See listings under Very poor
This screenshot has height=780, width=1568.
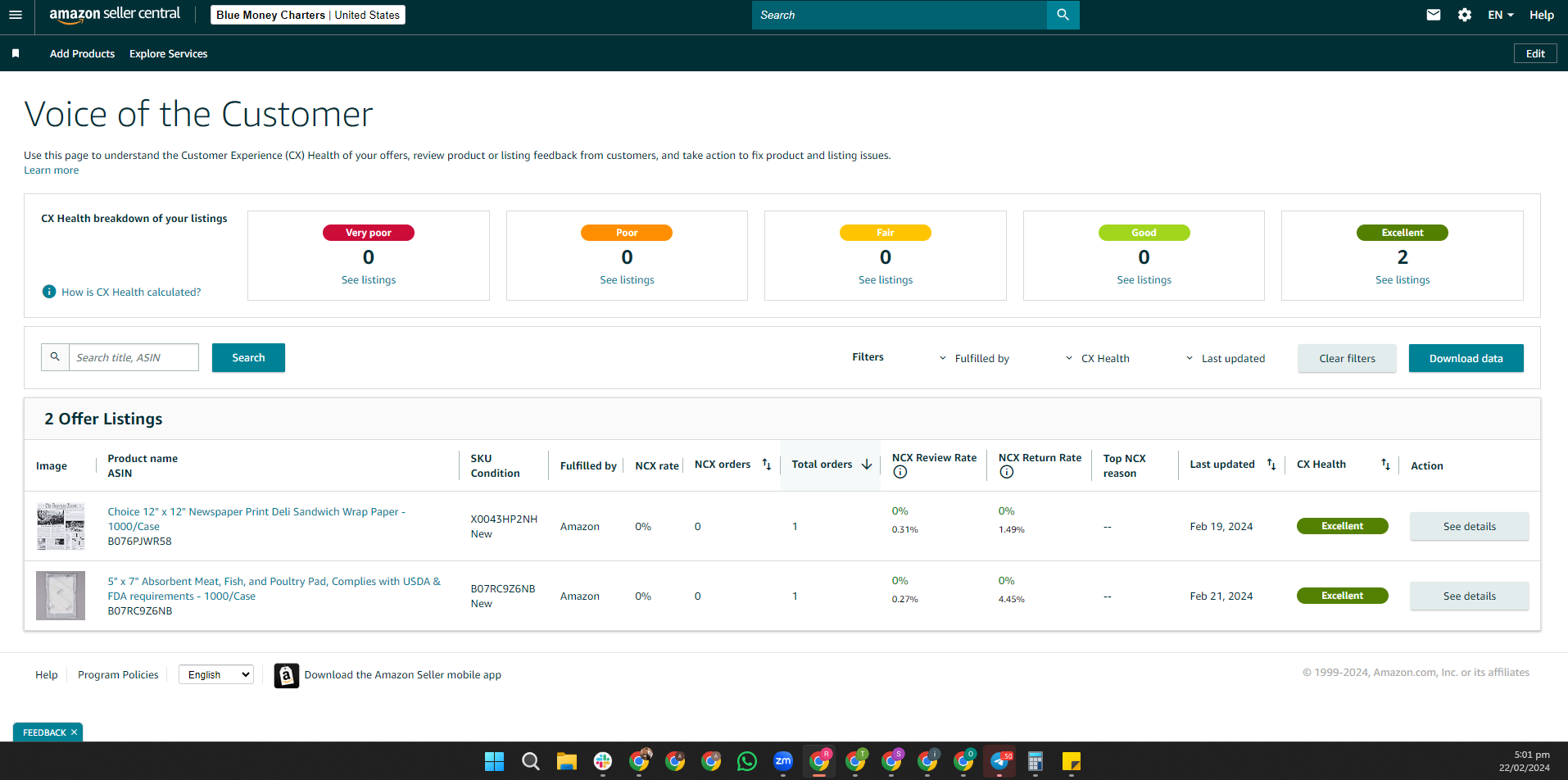tap(369, 279)
